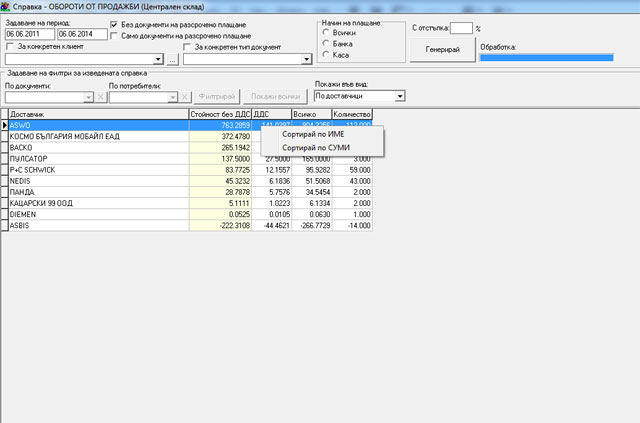The width and height of the screenshot is (640, 423).
Task: Click the 'С отстъпка' percent input field
Action: (461, 28)
